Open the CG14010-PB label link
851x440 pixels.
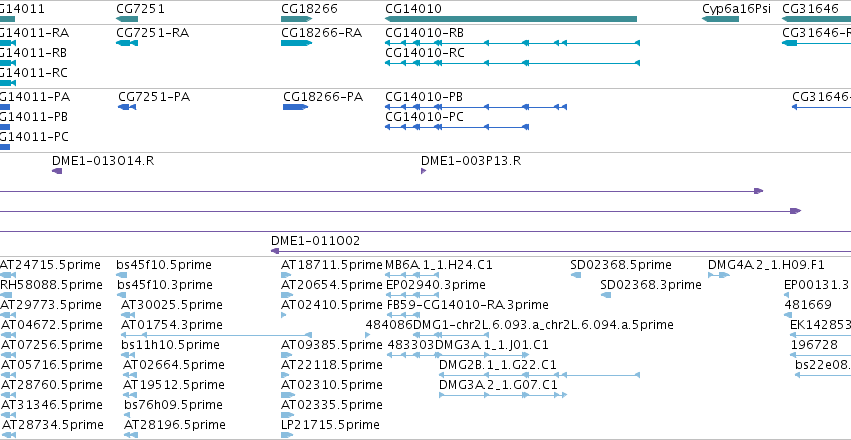tap(424, 97)
